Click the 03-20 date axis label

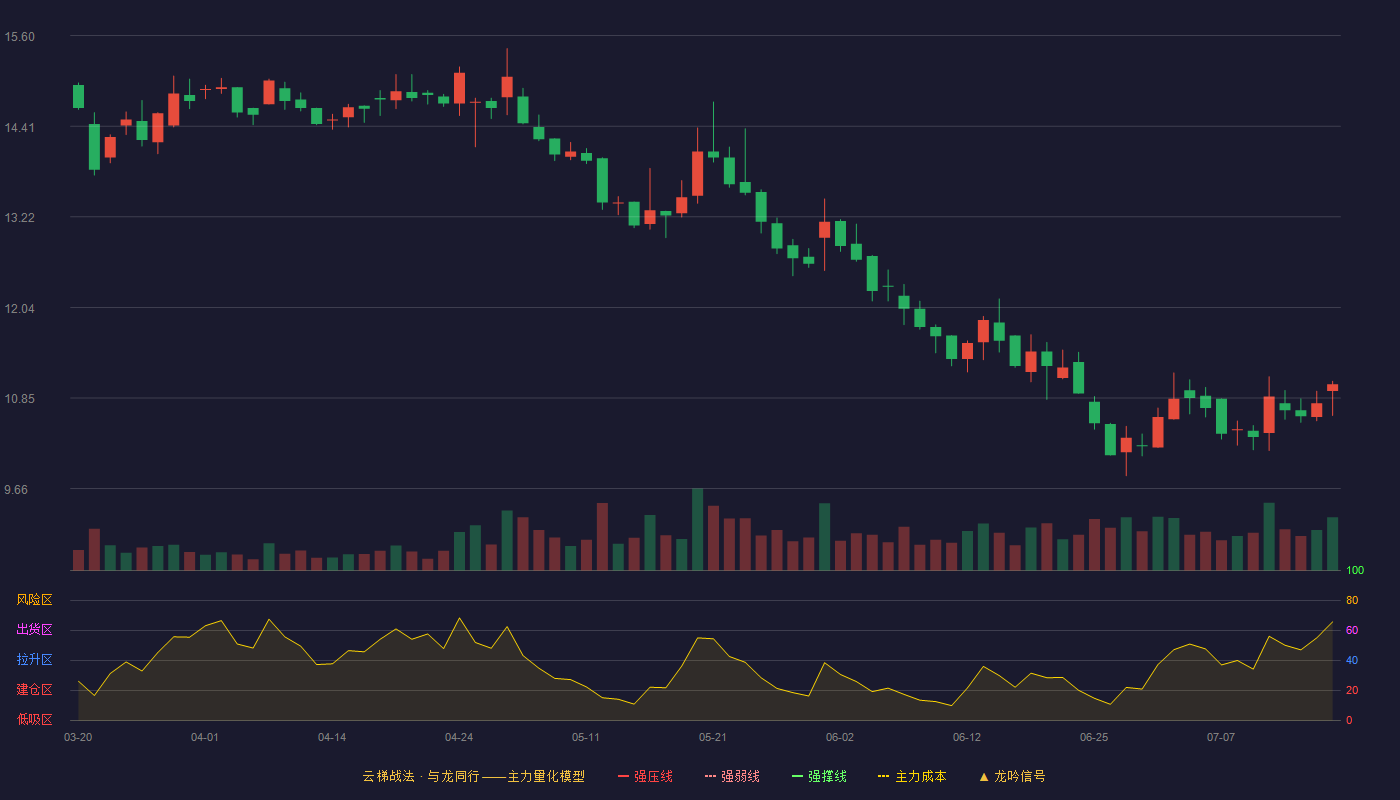tap(78, 738)
